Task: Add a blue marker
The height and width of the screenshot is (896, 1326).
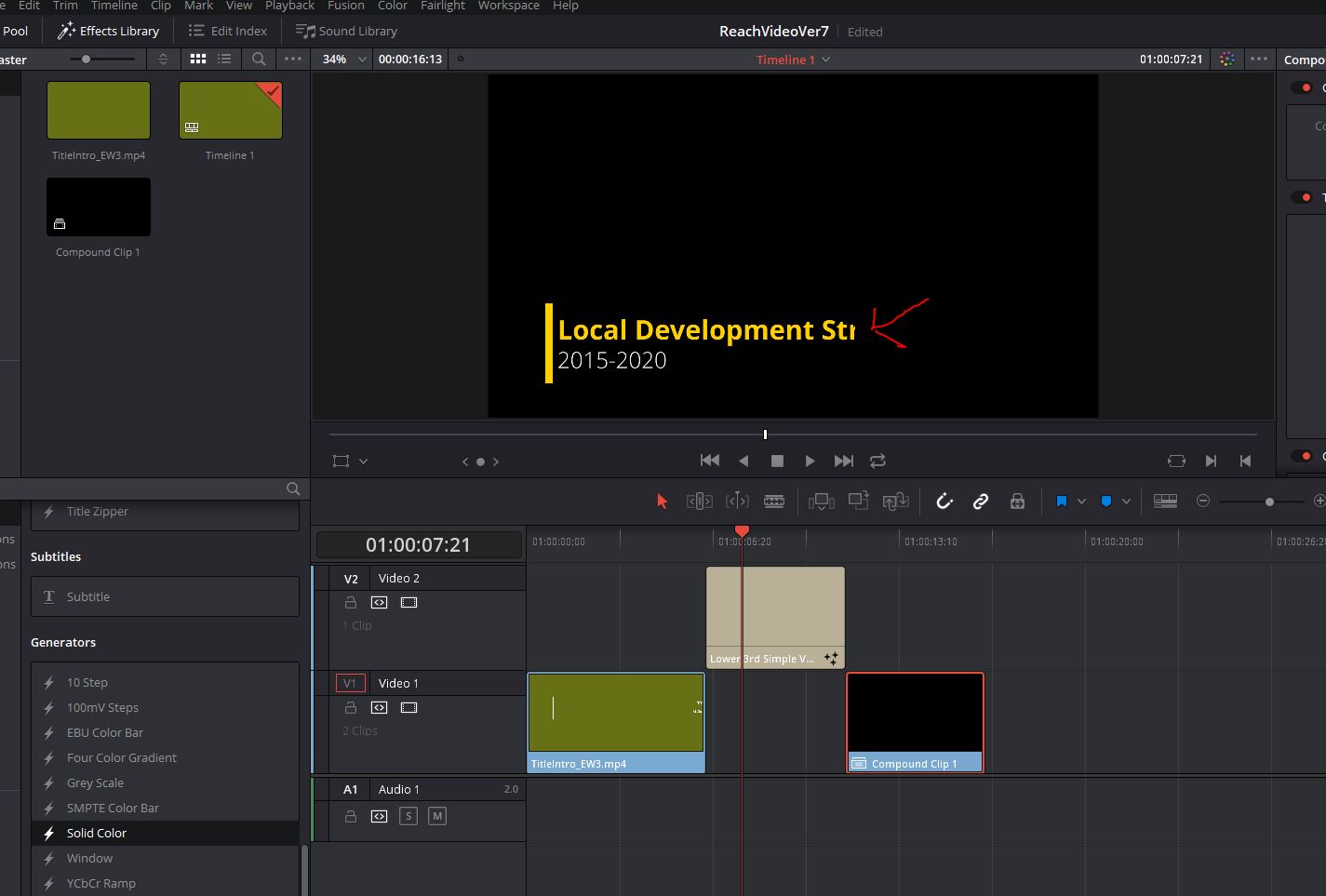Action: tap(1105, 501)
